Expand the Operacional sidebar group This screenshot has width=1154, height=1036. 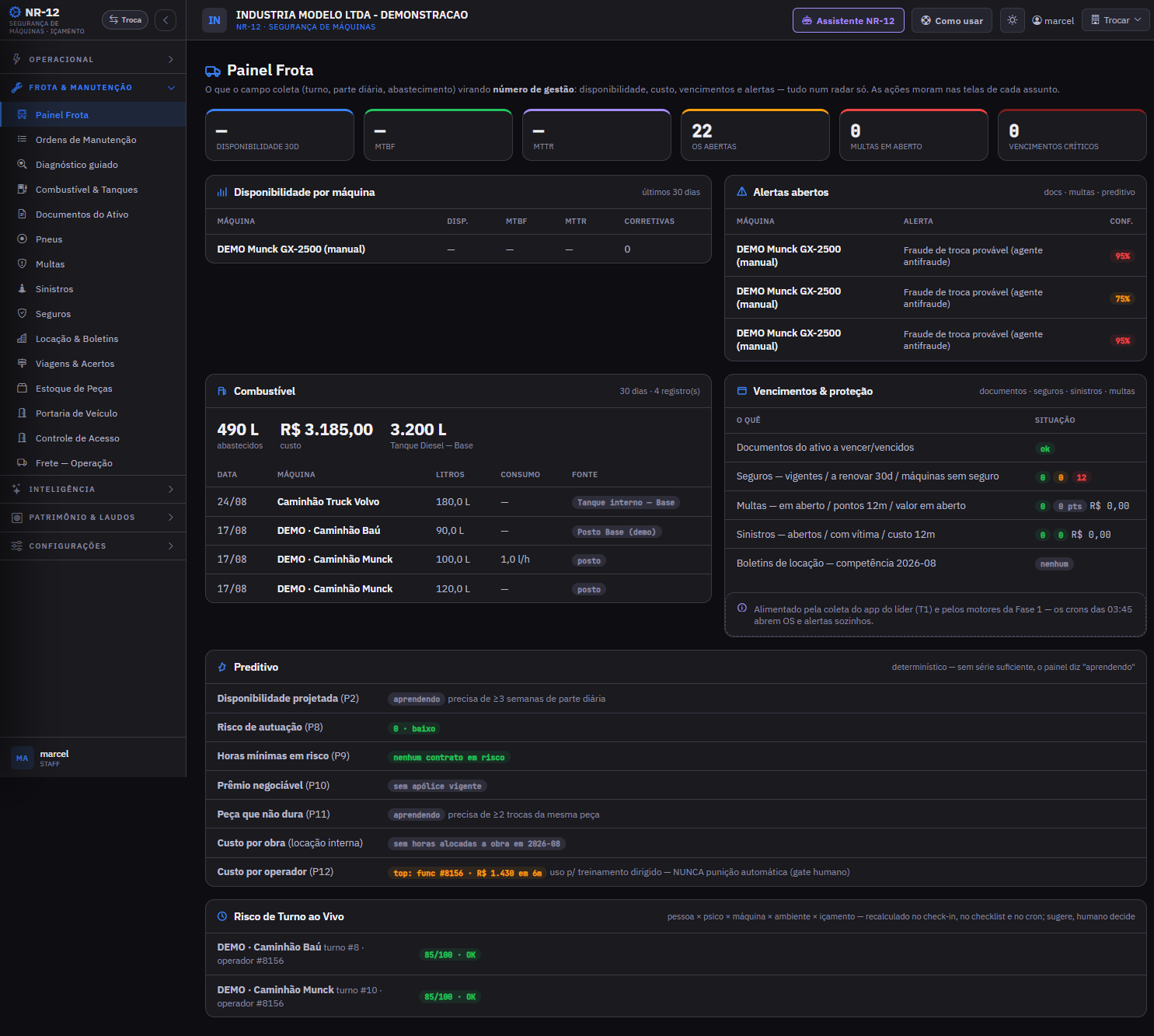93,59
